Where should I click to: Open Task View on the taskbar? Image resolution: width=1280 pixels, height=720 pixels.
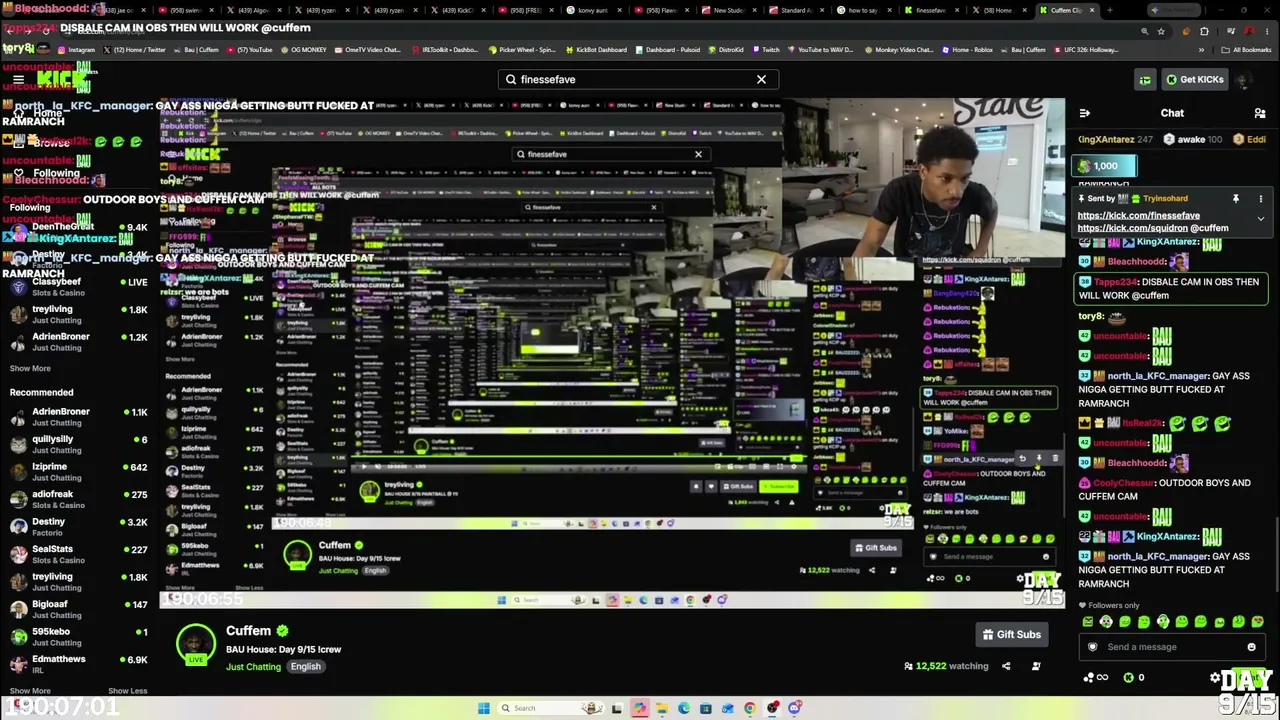617,708
